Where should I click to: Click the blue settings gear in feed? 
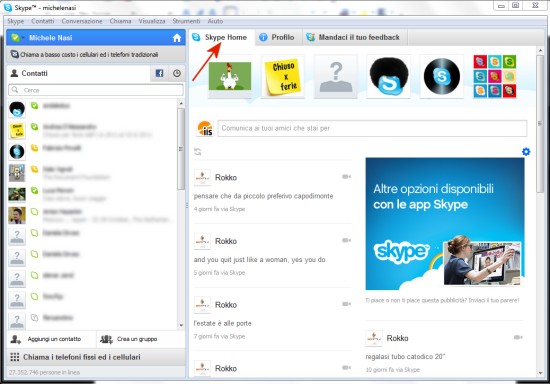point(526,151)
